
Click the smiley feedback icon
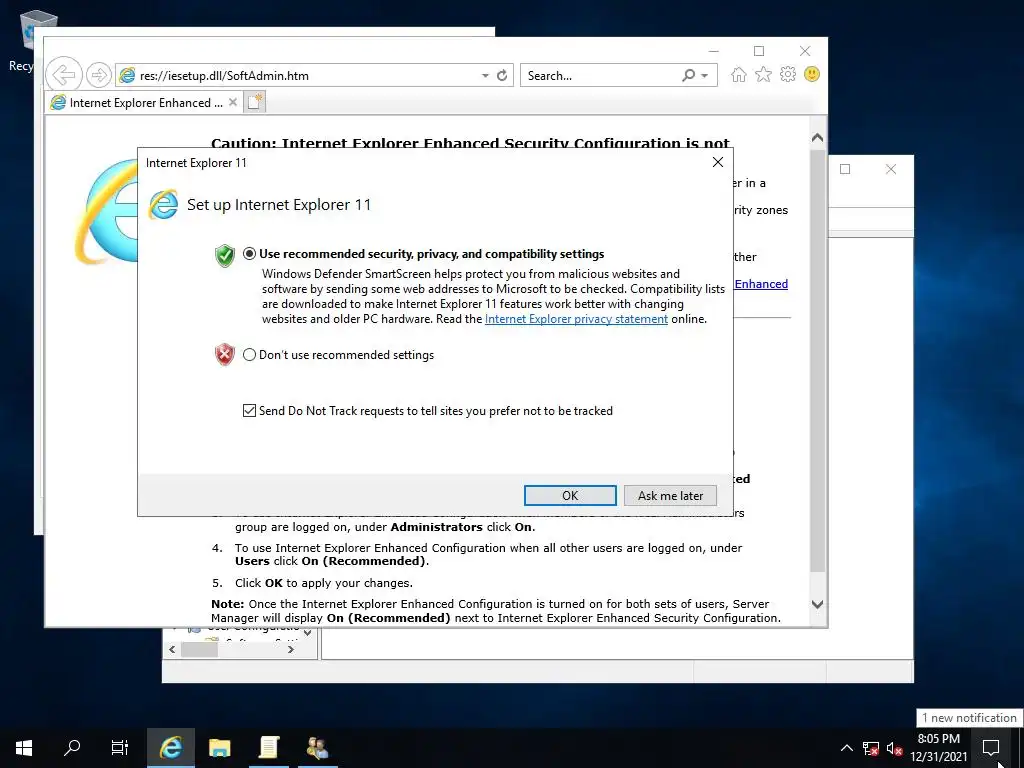point(812,74)
